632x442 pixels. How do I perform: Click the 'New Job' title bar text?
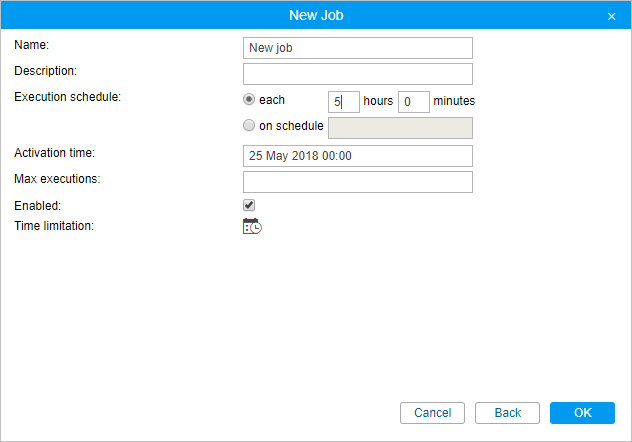pos(316,15)
